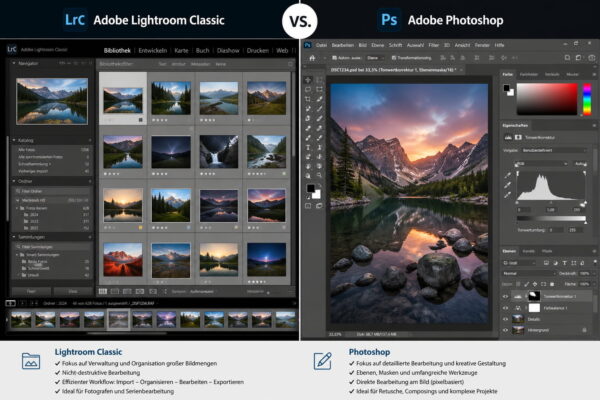This screenshot has height=400, width=600.
Task: Select the Horizontal Type tool in Photoshop
Action: [x=308, y=147]
